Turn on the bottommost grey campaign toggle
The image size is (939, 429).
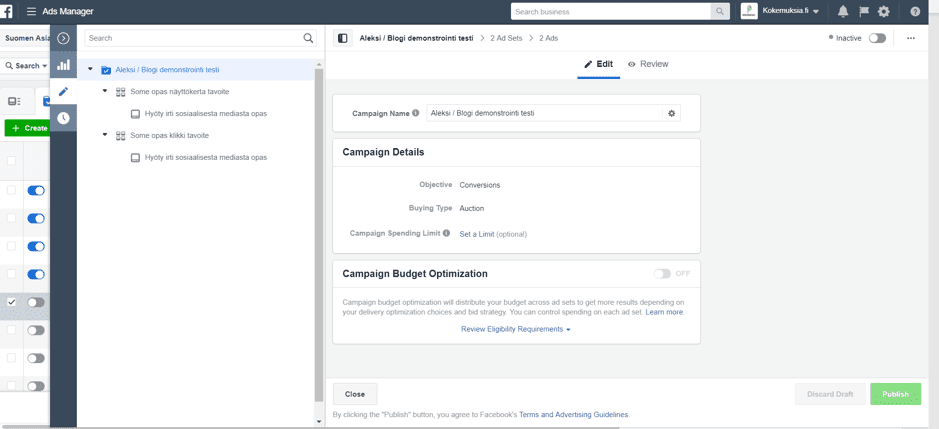pos(36,386)
